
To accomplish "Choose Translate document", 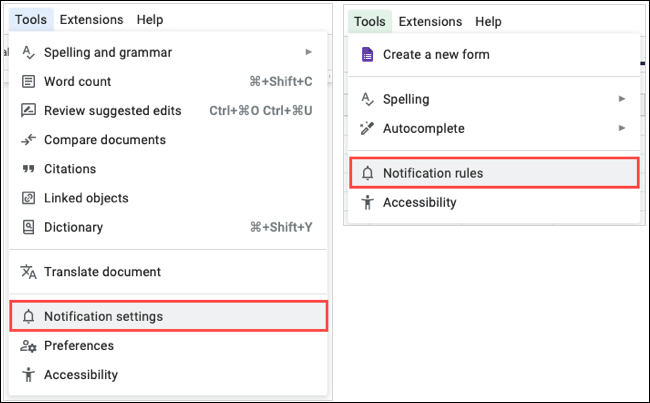I will [x=168, y=272].
